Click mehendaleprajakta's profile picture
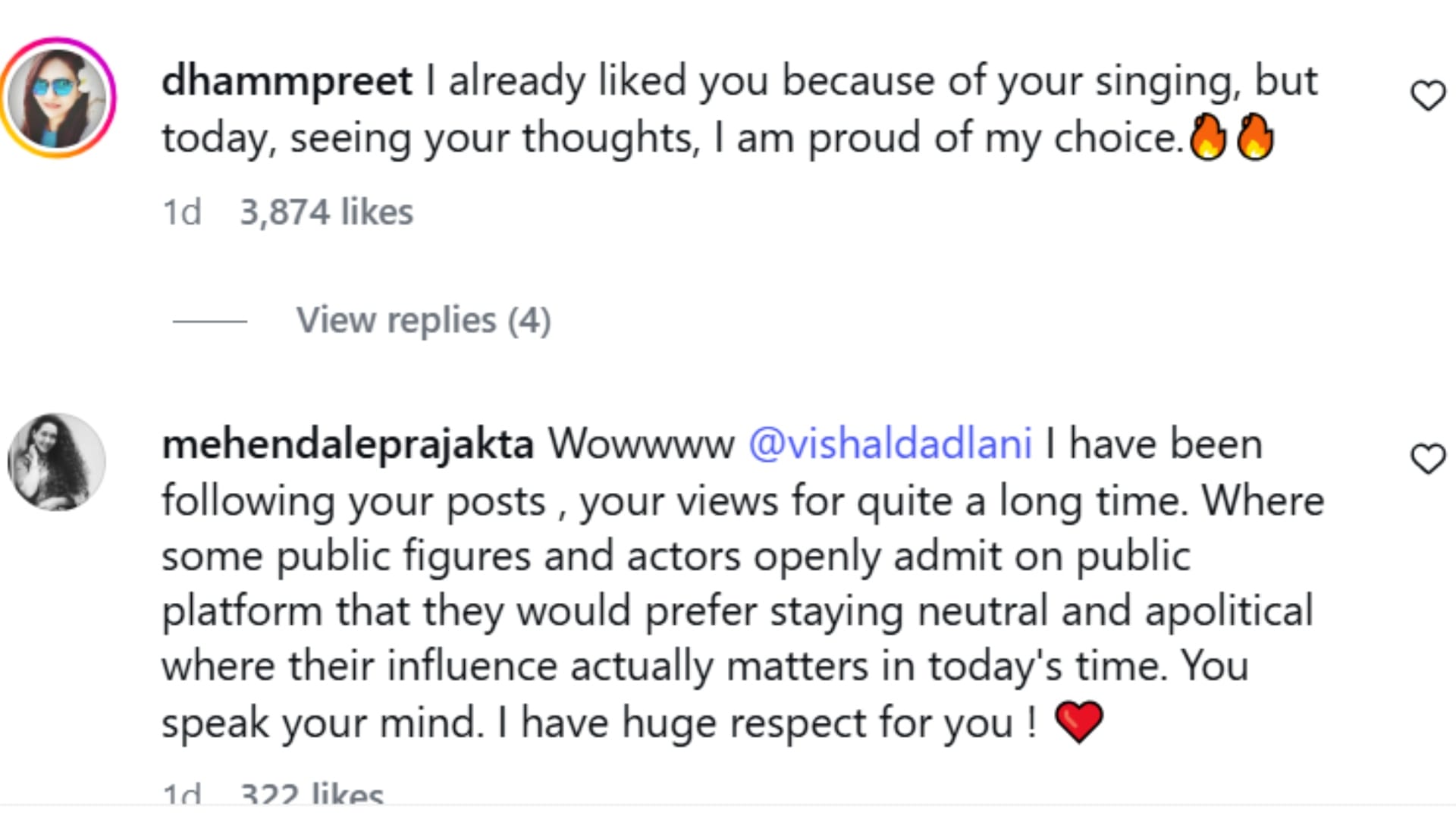The width and height of the screenshot is (1456, 819). (x=57, y=461)
